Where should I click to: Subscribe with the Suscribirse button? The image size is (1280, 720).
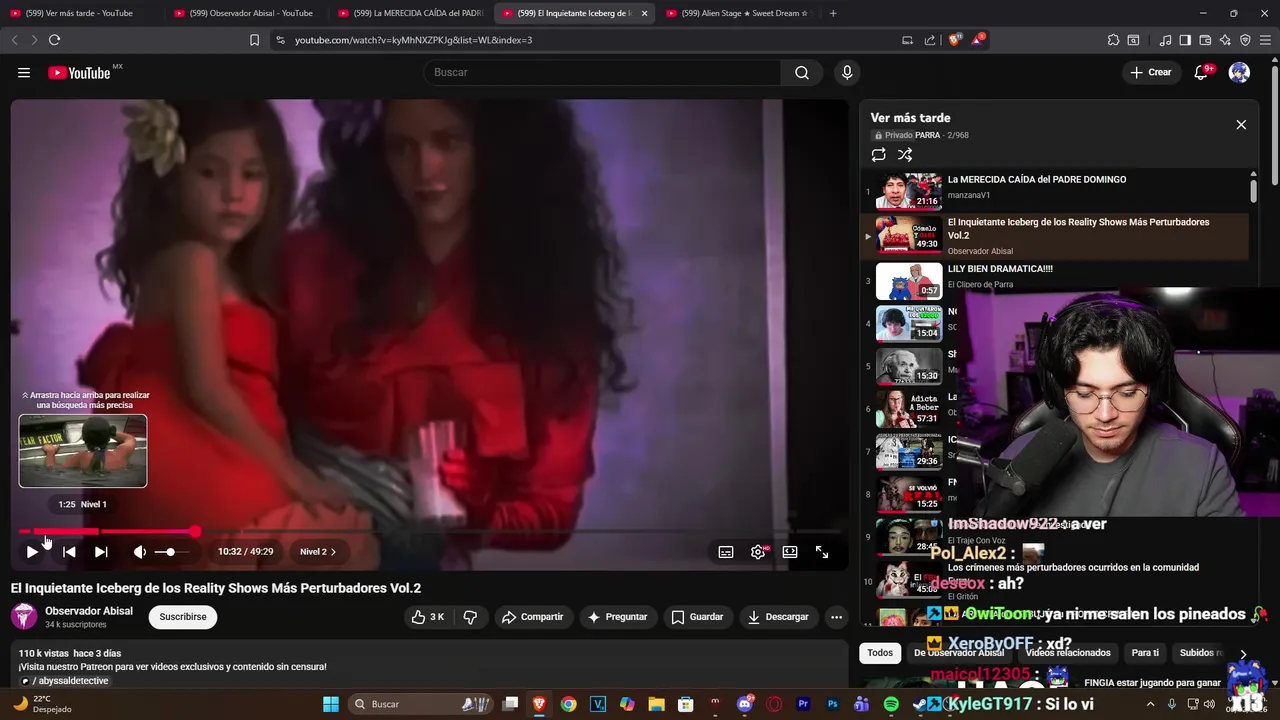coord(183,617)
